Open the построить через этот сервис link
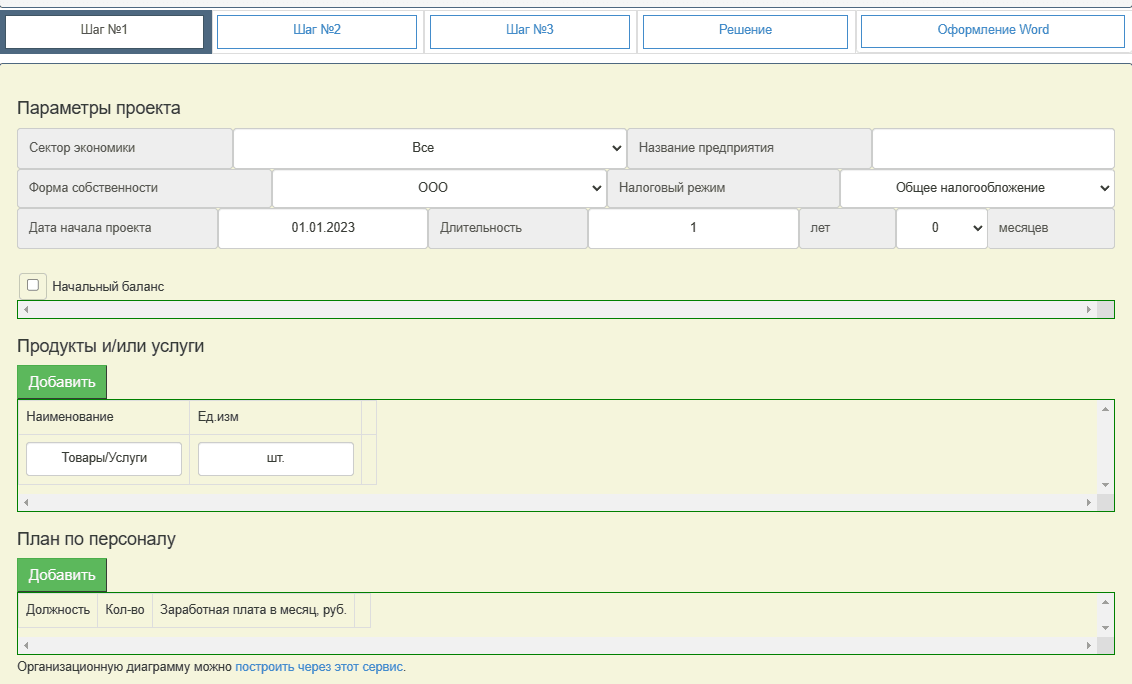Viewport: 1132px width, 684px height. [320, 667]
